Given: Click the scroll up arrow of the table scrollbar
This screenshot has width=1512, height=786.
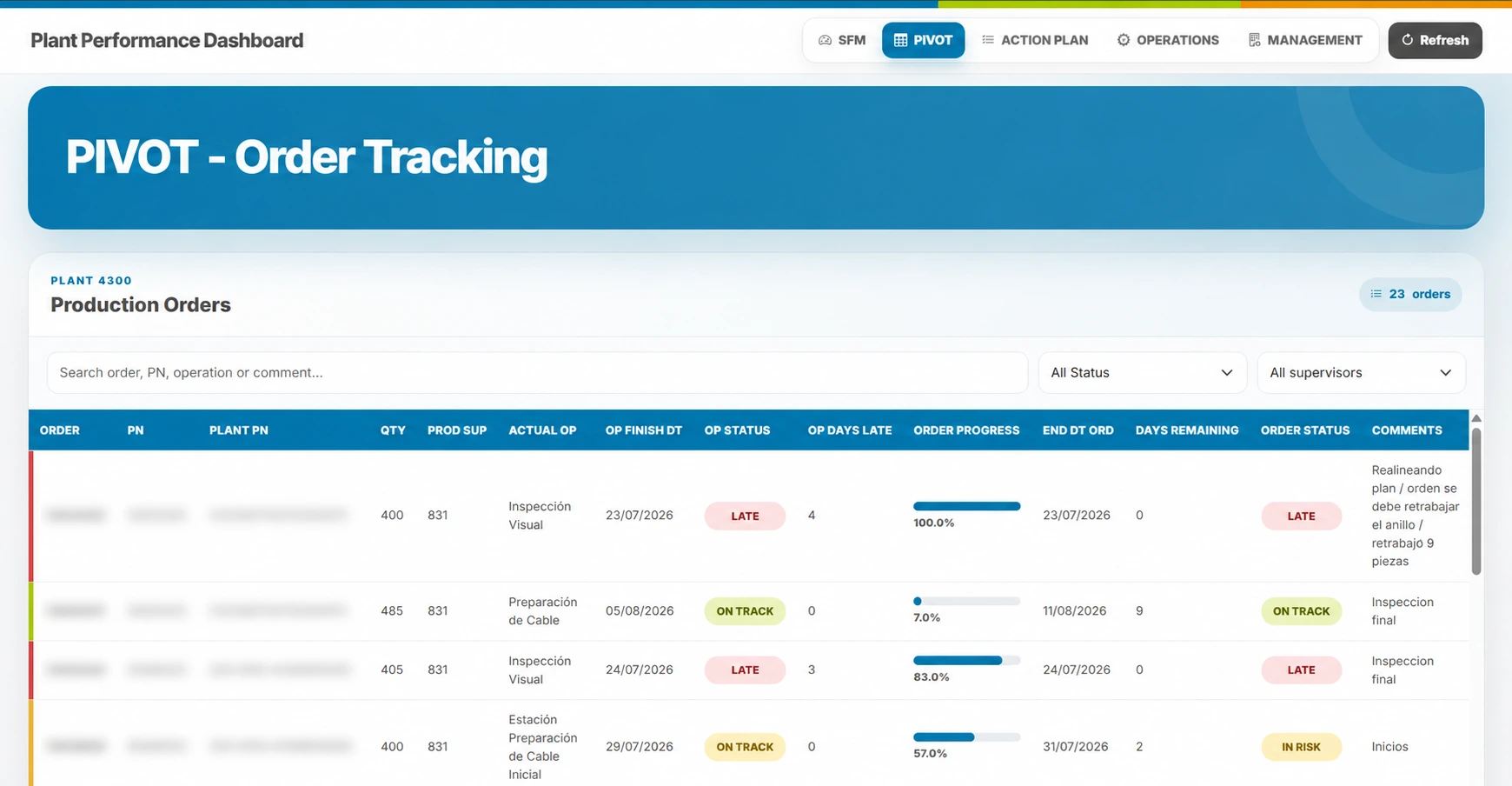Looking at the screenshot, I should coord(1476,418).
